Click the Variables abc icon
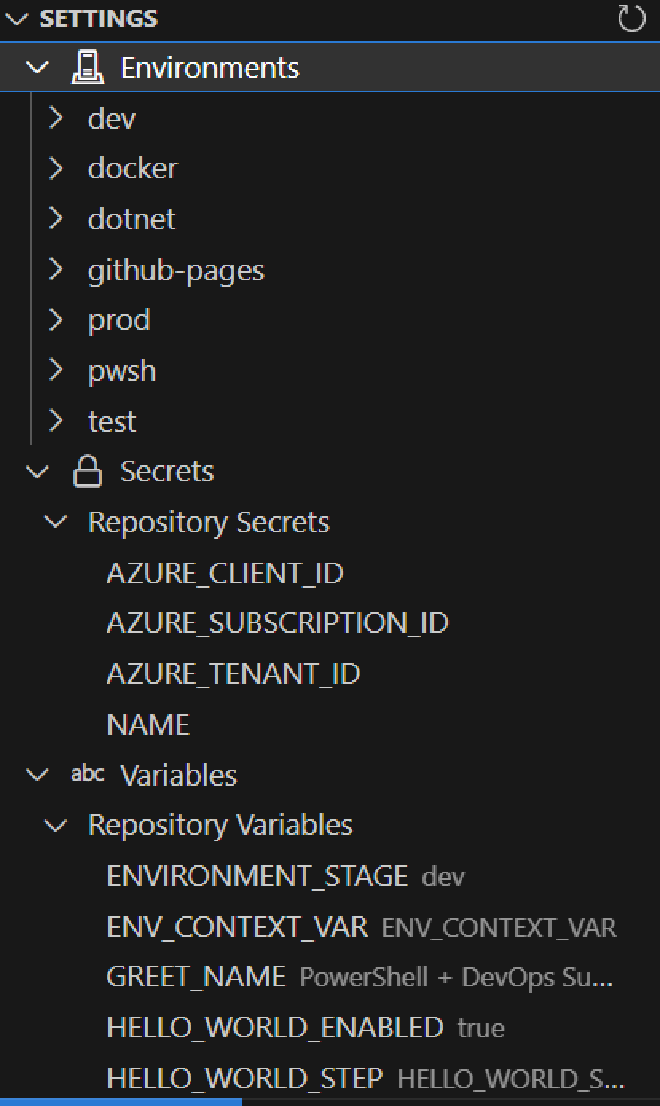Screen dimensions: 660x1106 click(88, 775)
